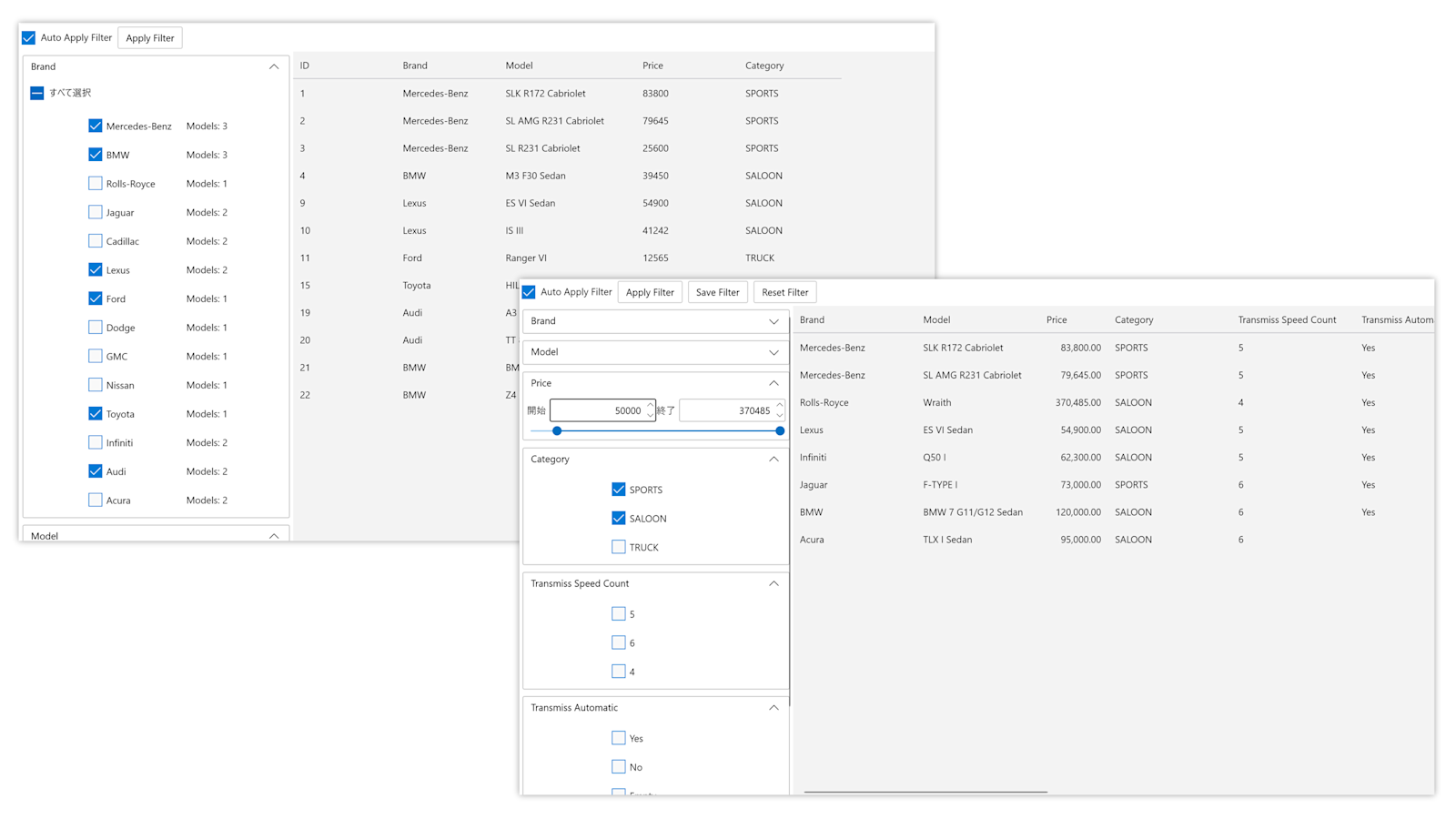Check the TRUCK category checkbox

[x=619, y=547]
